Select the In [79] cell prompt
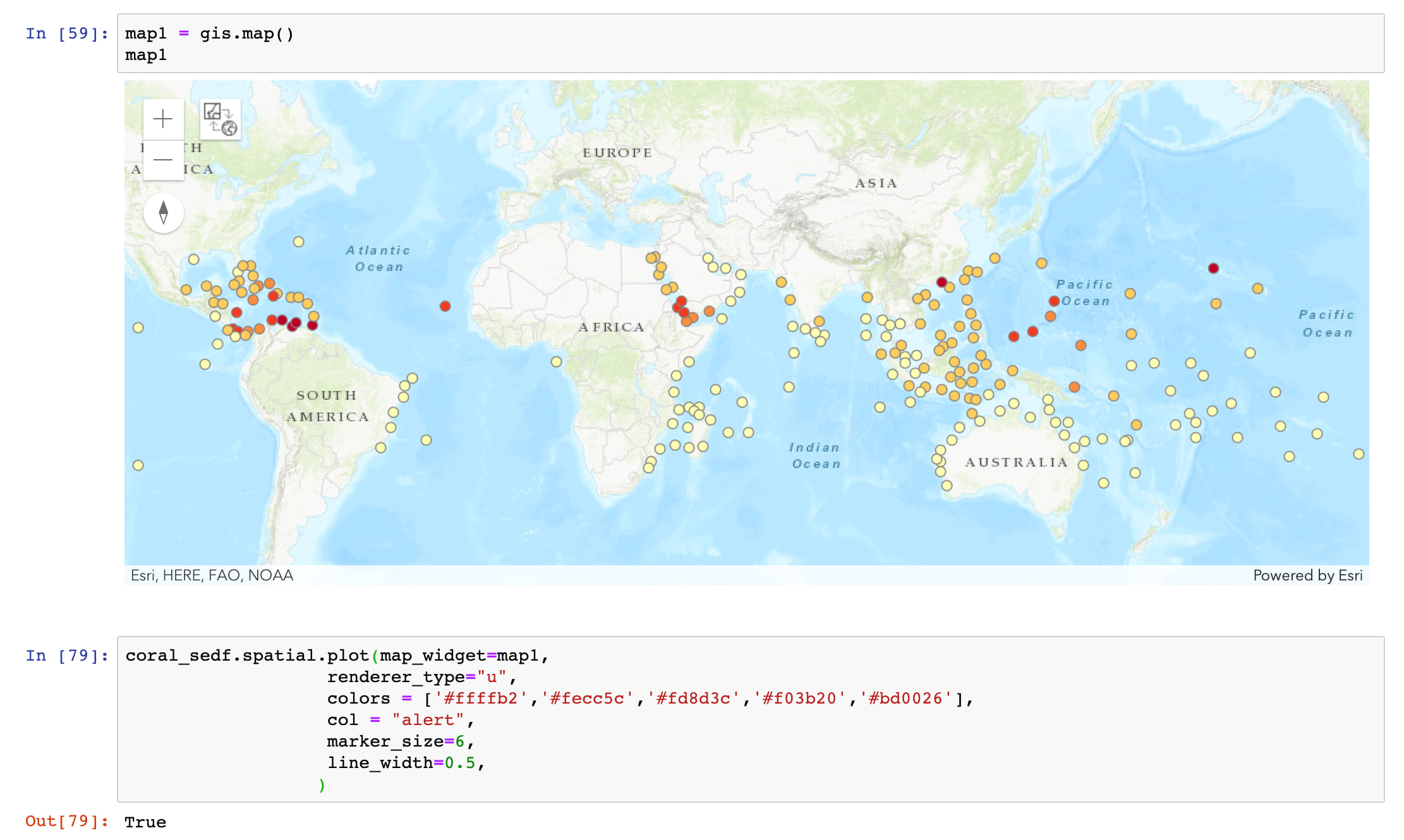Viewport: 1404px width, 840px height. coord(66,656)
